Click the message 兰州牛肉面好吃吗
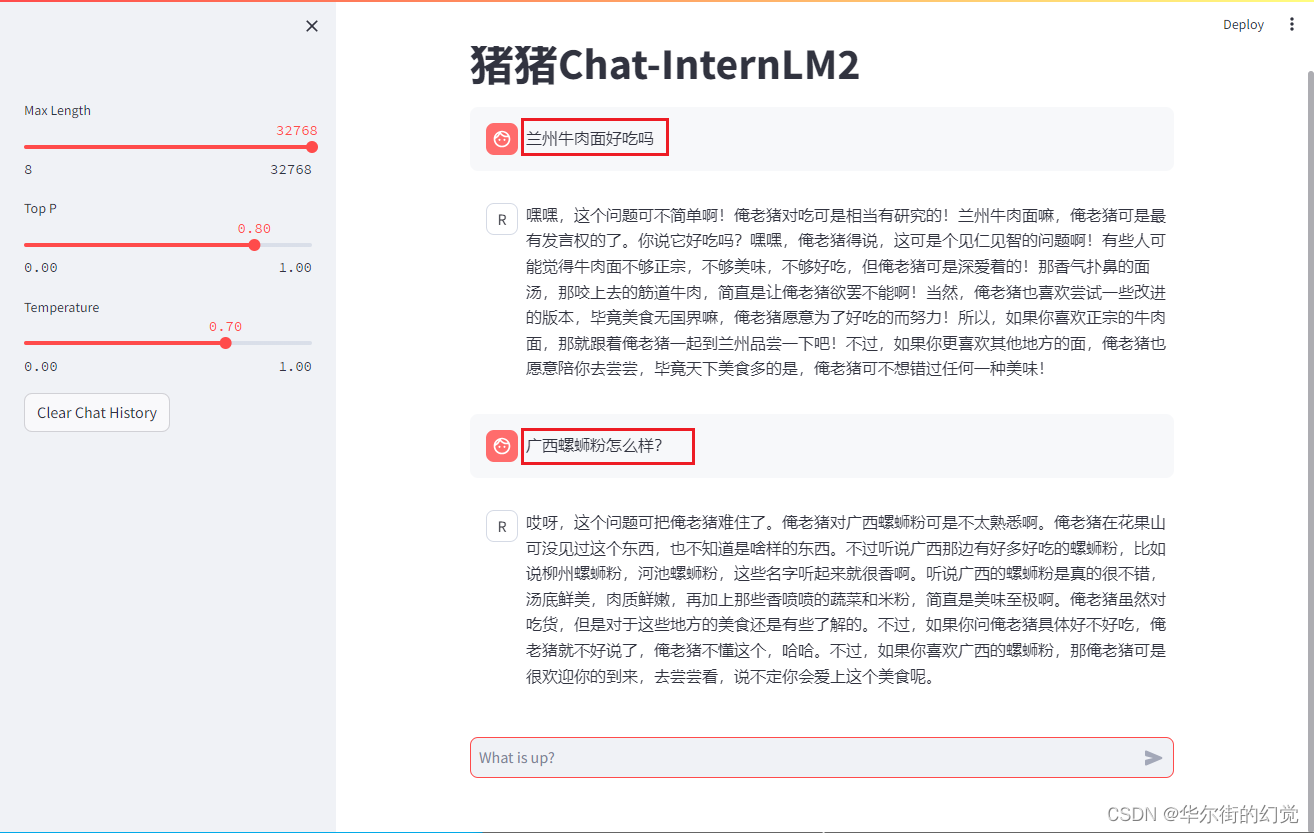Image resolution: width=1314 pixels, height=833 pixels. [x=590, y=139]
